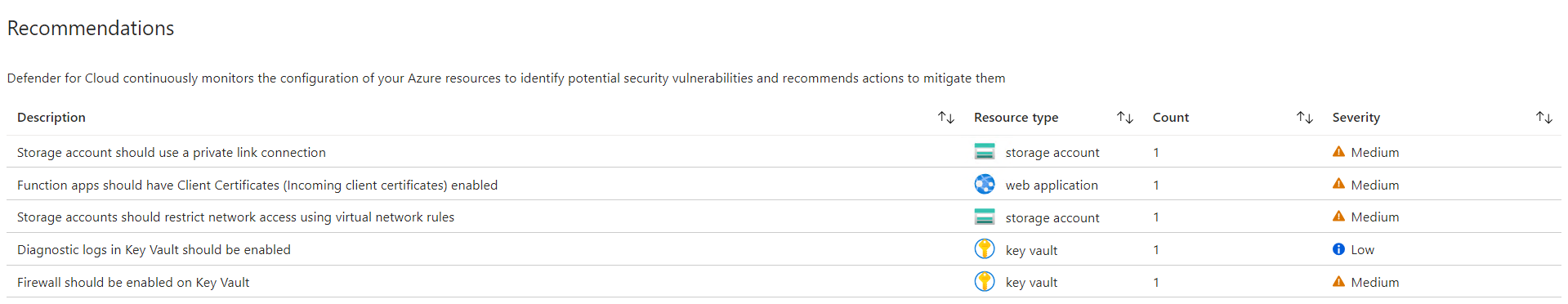Click the Medium warning icon for Function apps row
Screen dimensions: 1568x304
[1338, 184]
